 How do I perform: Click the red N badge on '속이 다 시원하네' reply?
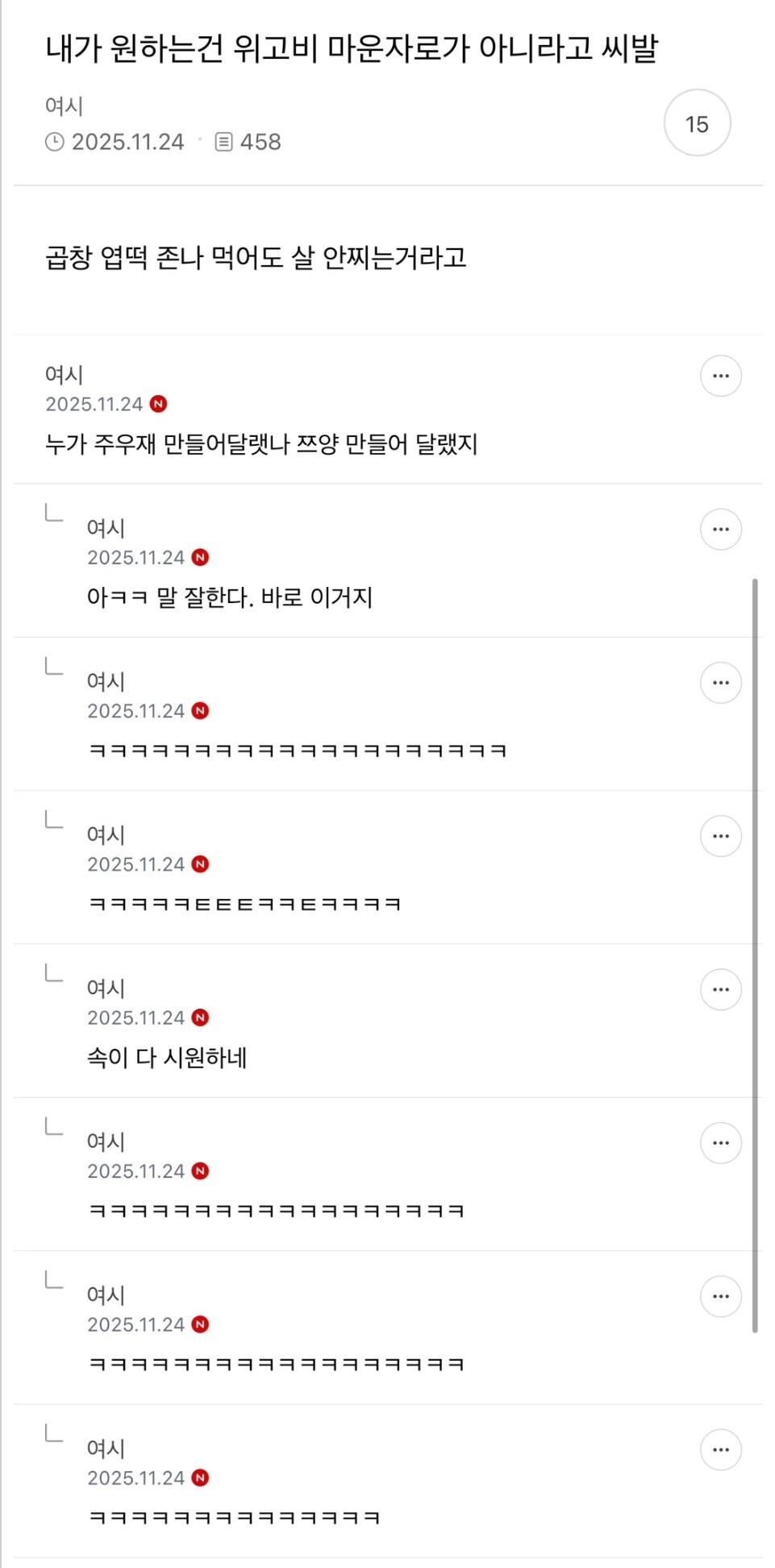[201, 1017]
